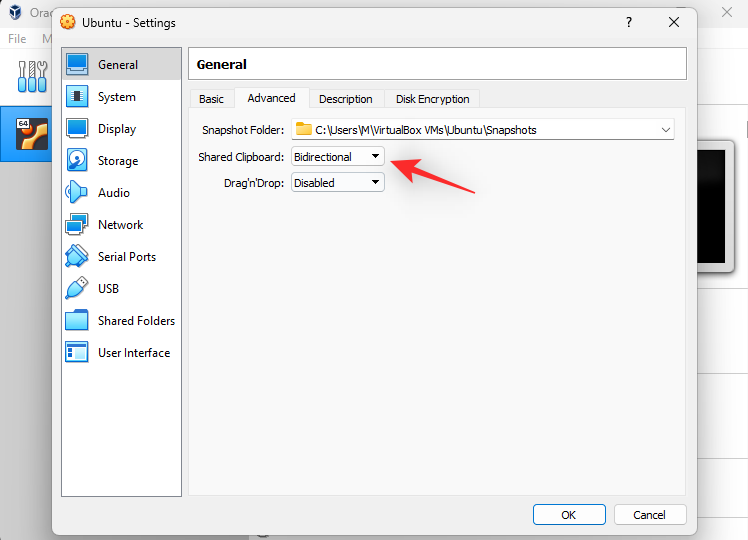Open the Drag'n'Drop dropdown
The width and height of the screenshot is (748, 540).
click(338, 183)
